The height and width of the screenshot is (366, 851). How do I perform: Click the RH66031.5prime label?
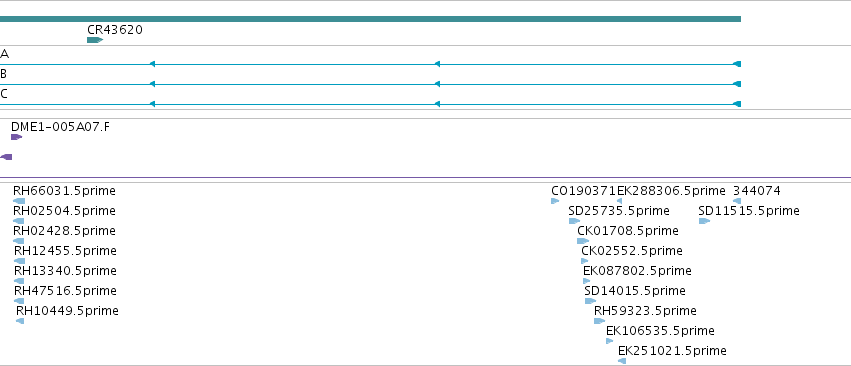(x=65, y=191)
